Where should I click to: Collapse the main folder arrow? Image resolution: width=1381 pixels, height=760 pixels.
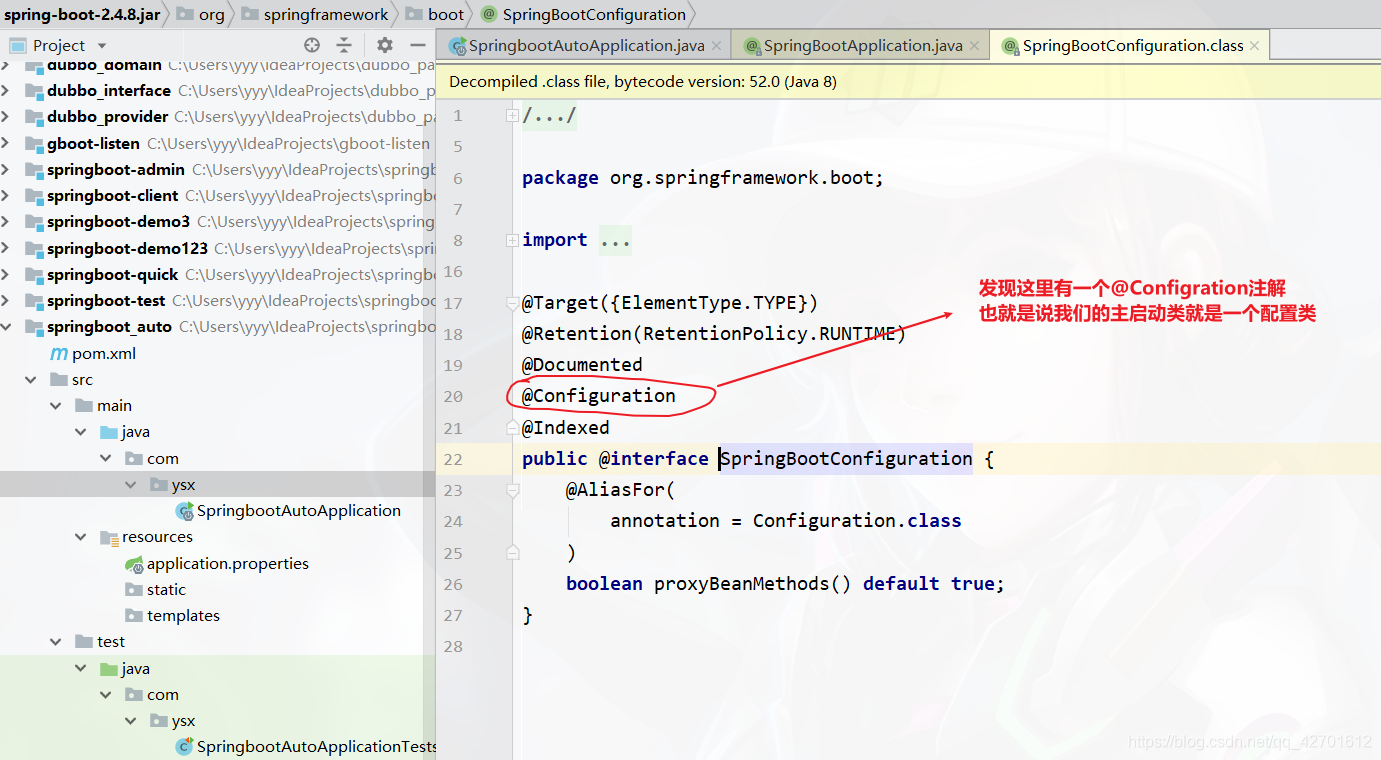pyautogui.click(x=57, y=405)
